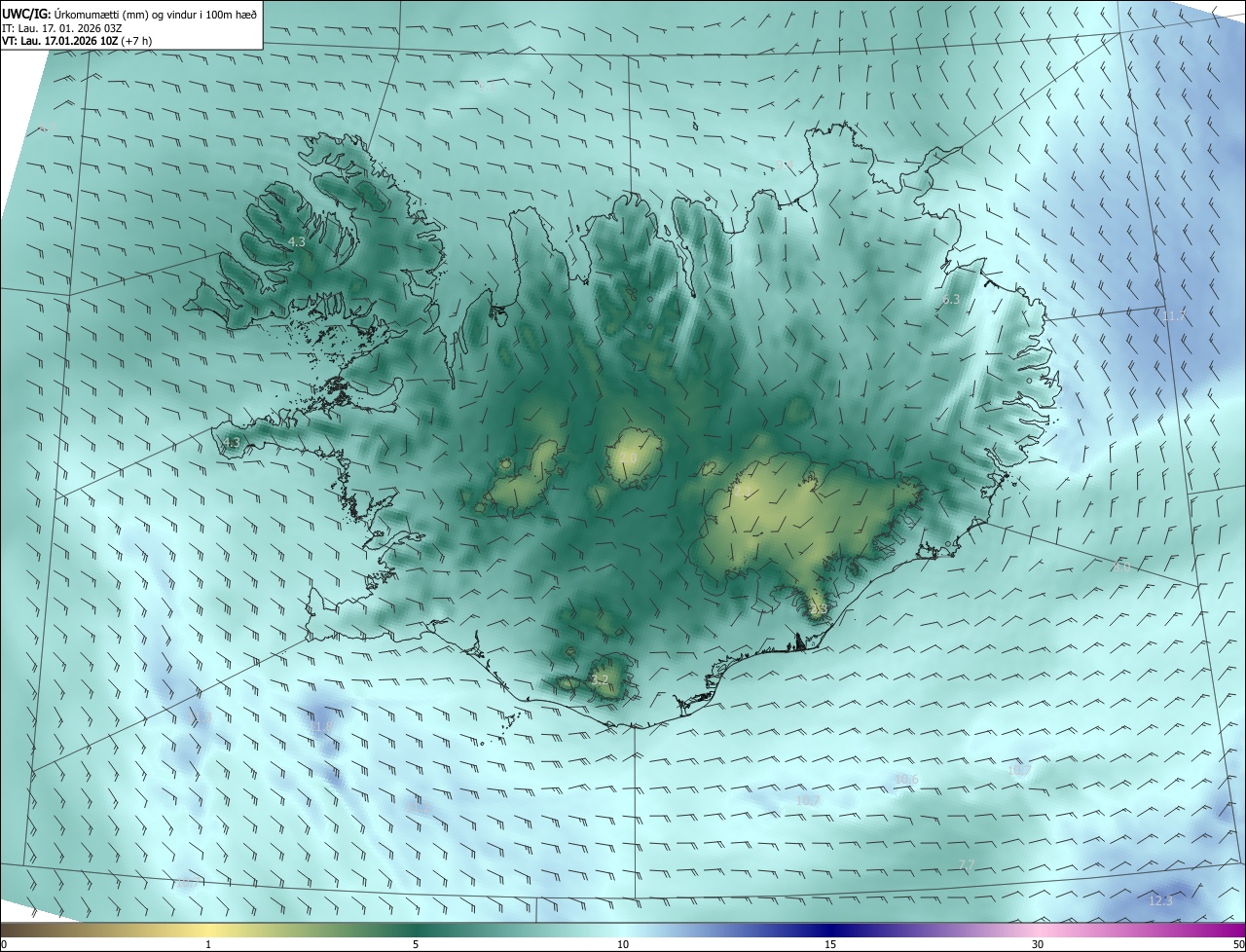Click the 7.7 value label south of Iceland
The height and width of the screenshot is (952, 1246).
[x=967, y=864]
